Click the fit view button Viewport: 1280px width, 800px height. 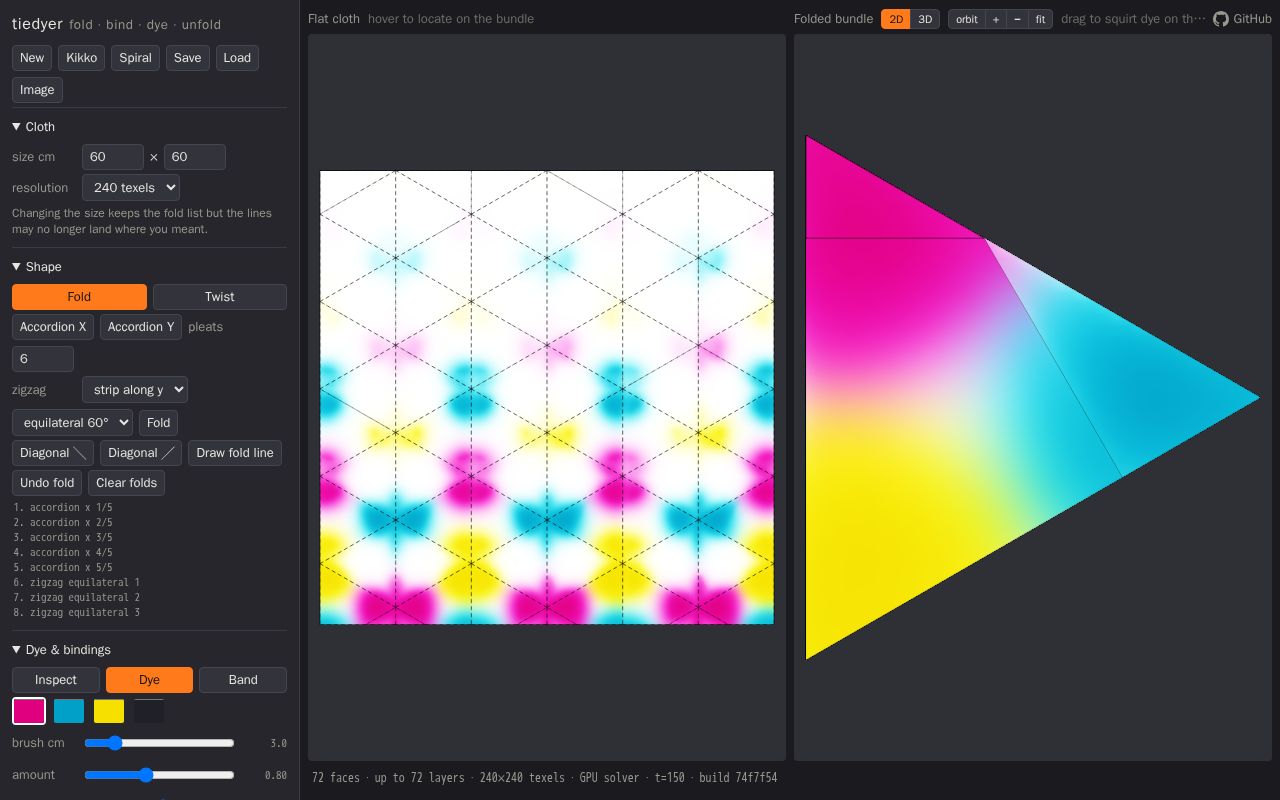coord(1040,19)
